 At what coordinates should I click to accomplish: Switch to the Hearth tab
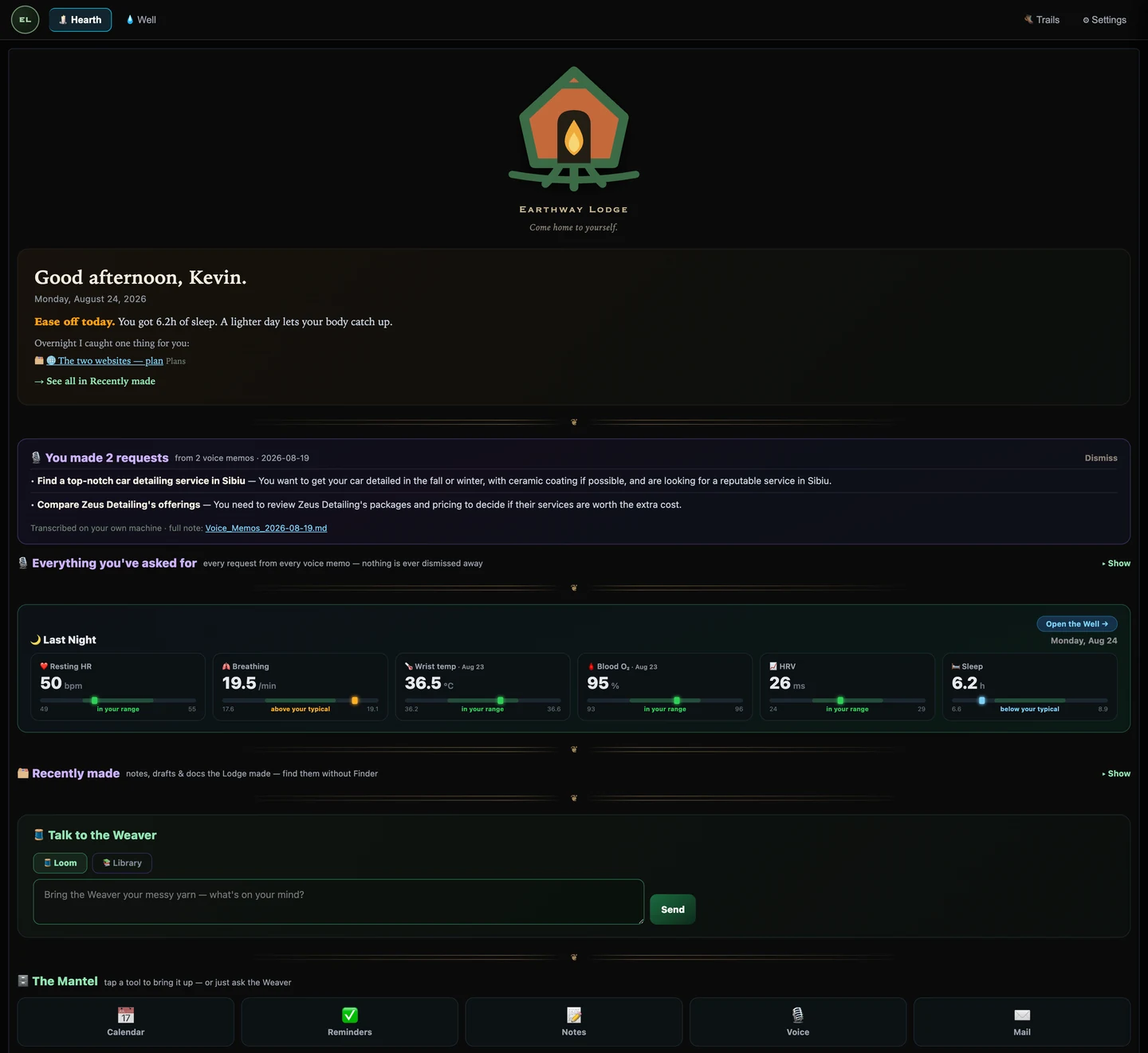(x=81, y=20)
